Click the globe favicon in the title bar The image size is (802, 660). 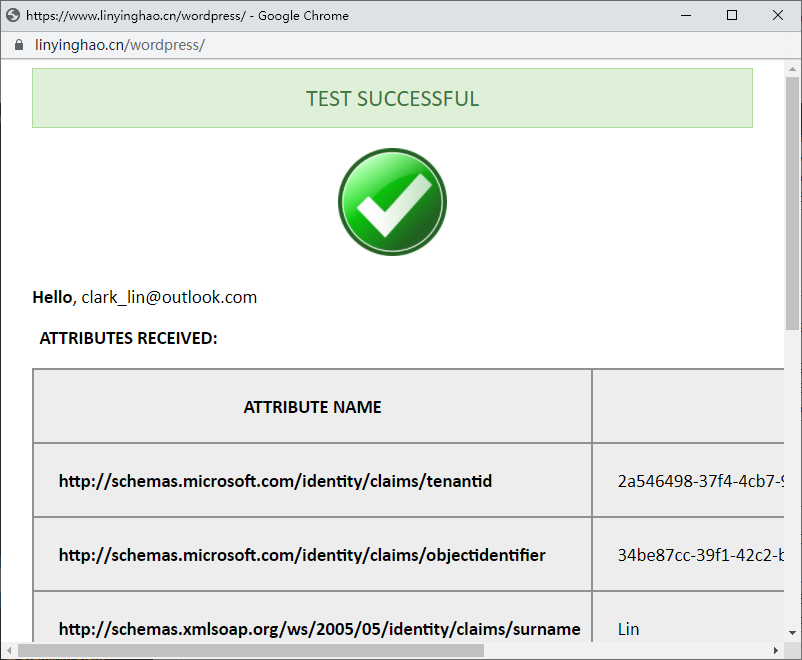pyautogui.click(x=14, y=15)
